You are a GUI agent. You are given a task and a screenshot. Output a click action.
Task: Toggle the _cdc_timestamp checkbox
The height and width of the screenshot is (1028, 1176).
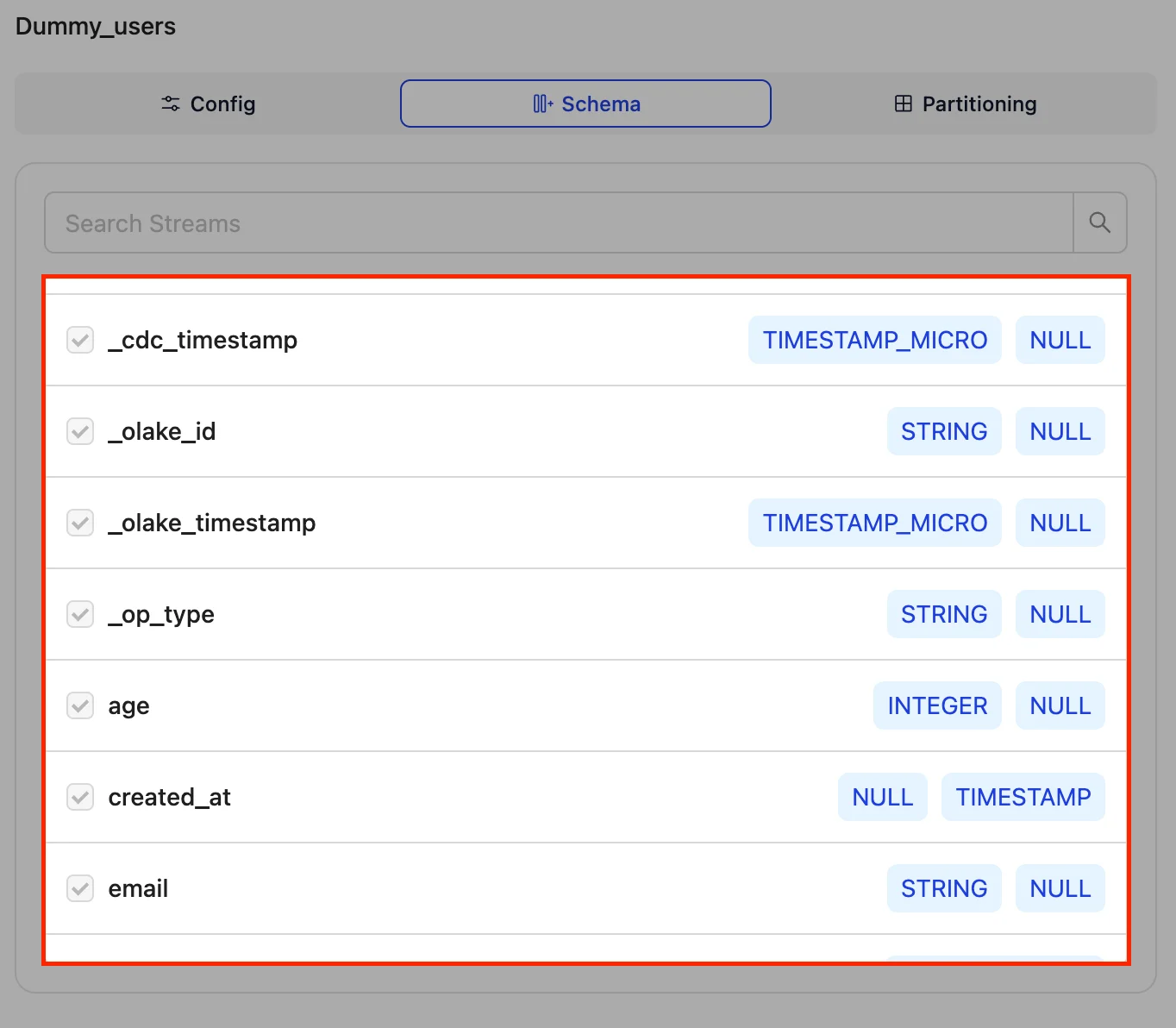(x=80, y=340)
